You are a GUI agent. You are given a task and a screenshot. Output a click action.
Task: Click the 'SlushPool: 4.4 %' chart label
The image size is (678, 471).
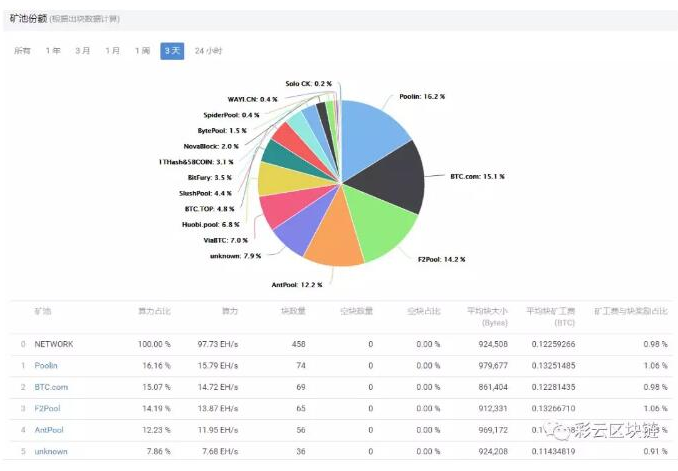205,193
